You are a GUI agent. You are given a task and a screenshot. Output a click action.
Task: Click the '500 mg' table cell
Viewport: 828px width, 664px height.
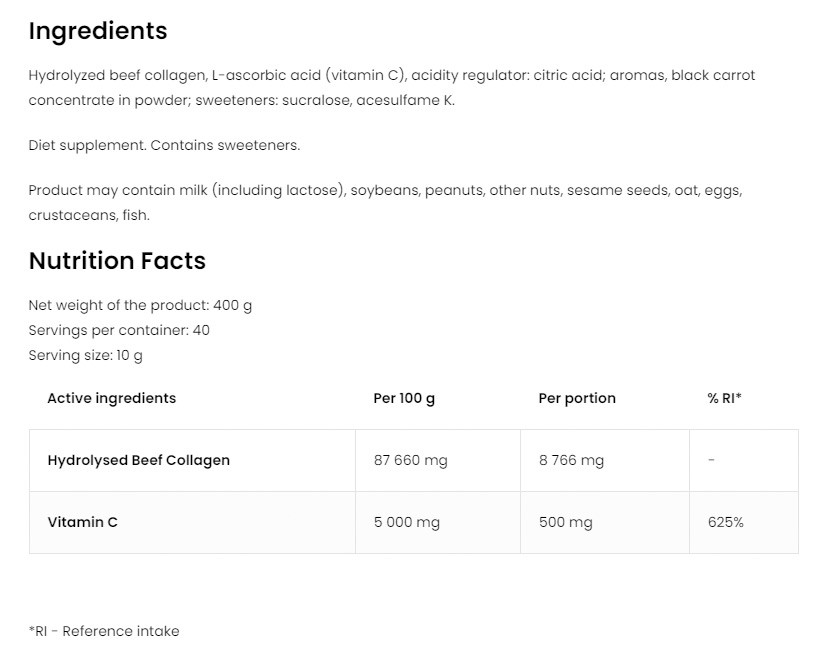point(565,522)
